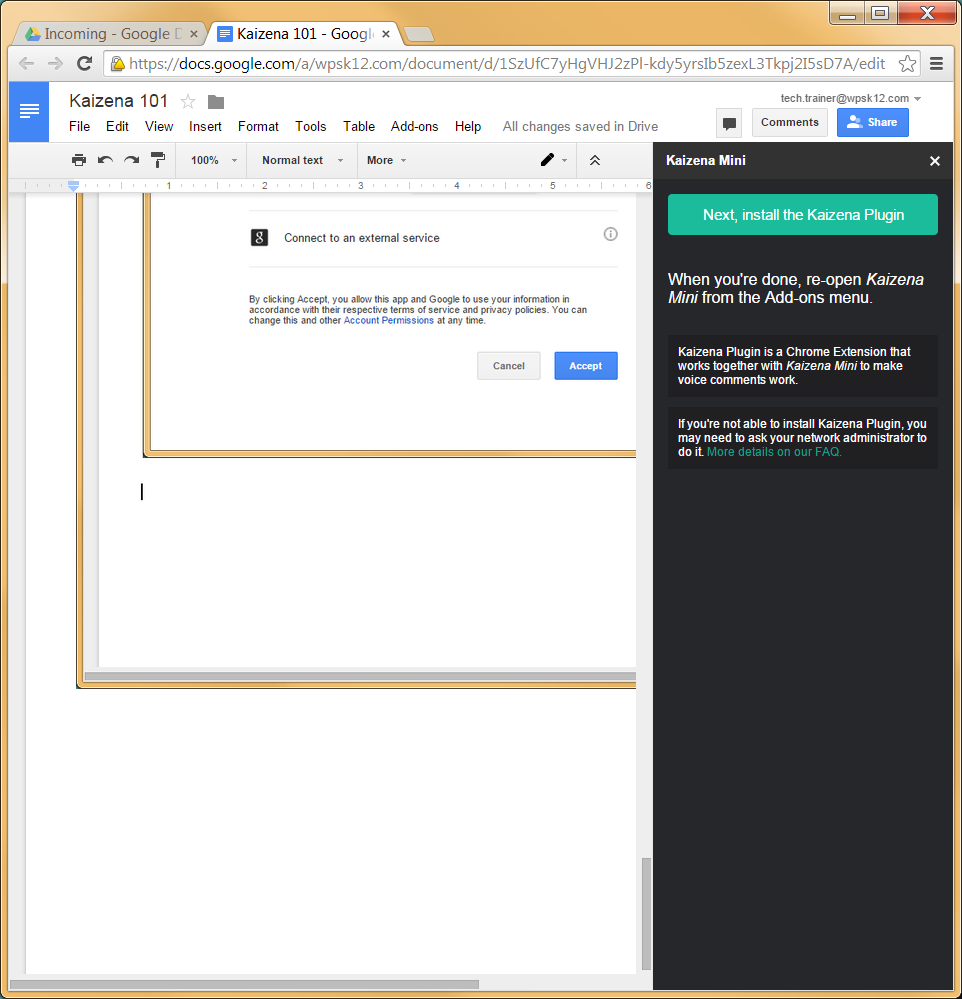
Task: Click the blue Share button
Action: (872, 122)
